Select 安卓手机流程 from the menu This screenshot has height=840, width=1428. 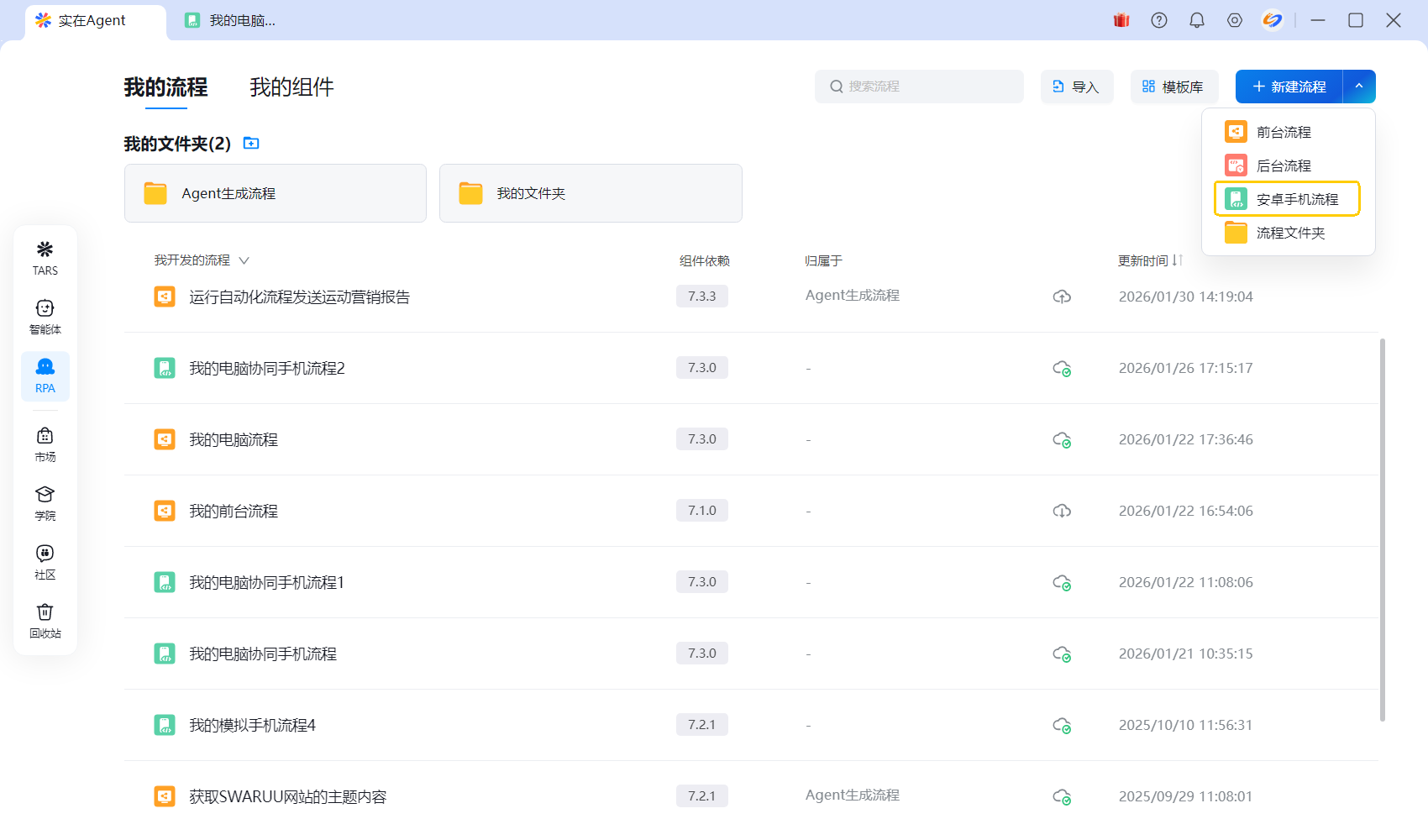tap(1287, 199)
